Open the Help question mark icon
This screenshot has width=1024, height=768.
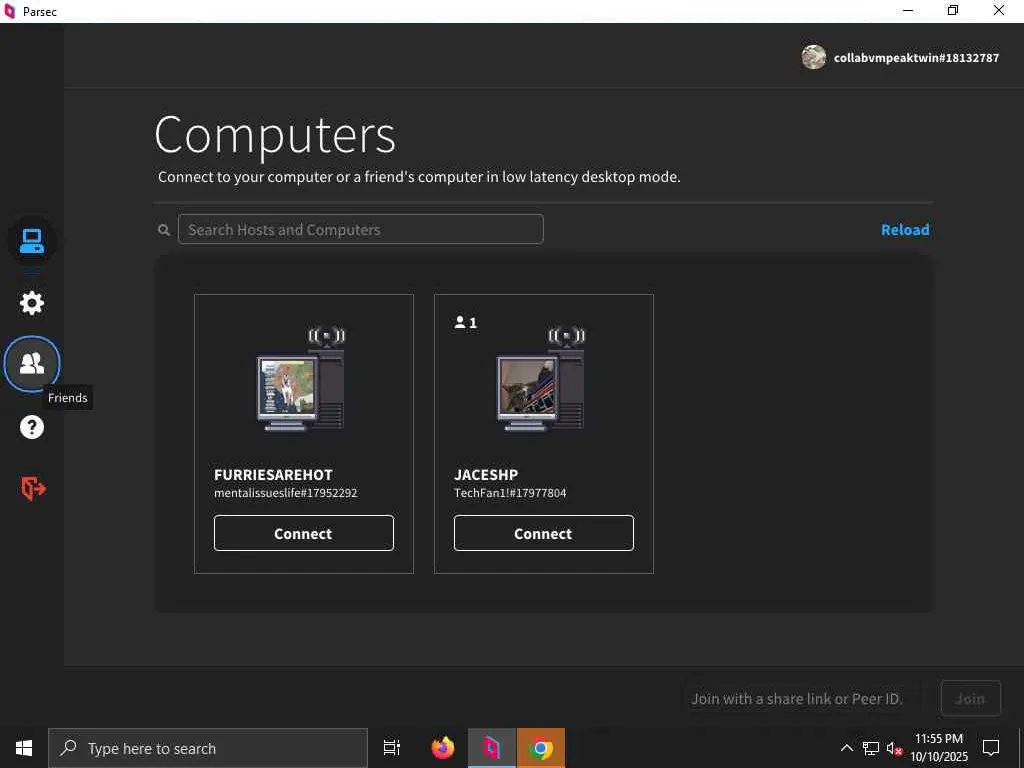[x=31, y=426]
